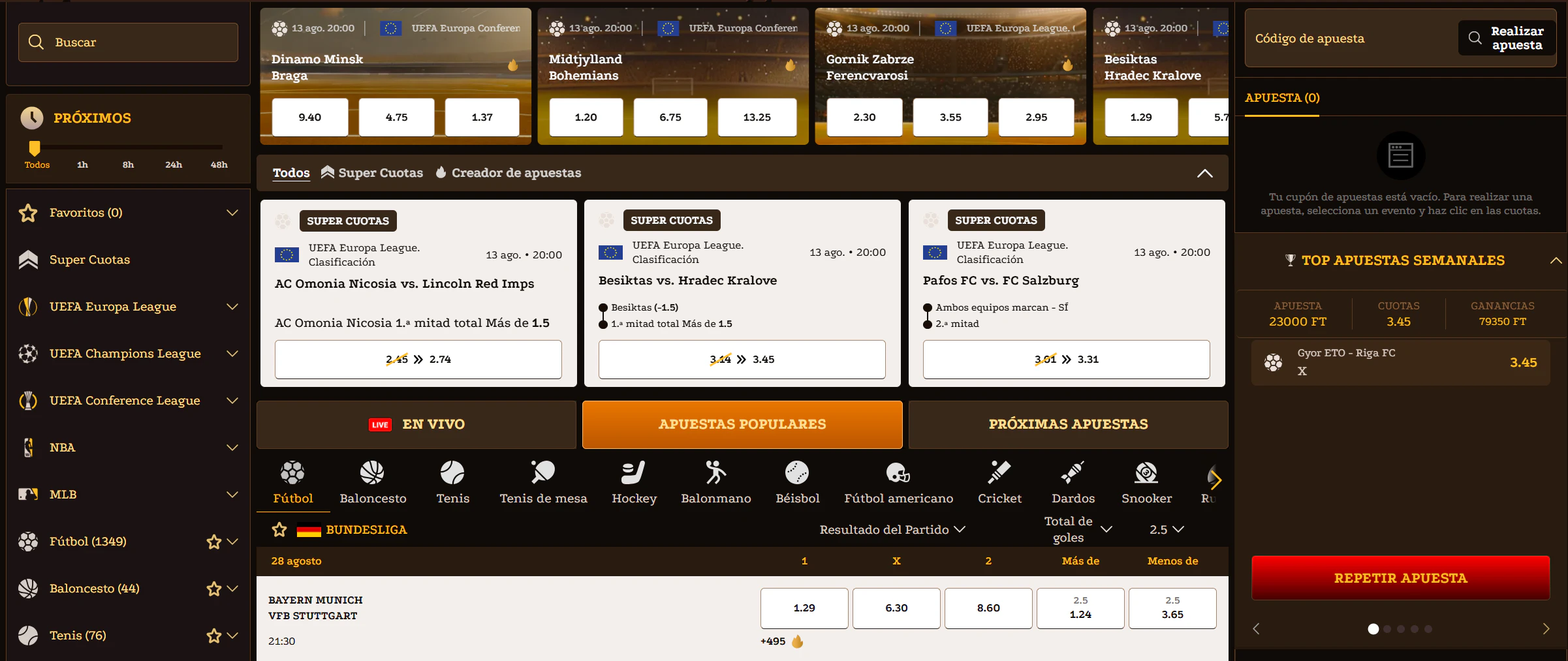The width and height of the screenshot is (1568, 661).
Task: Click the Próximos clock icon
Action: tap(32, 118)
